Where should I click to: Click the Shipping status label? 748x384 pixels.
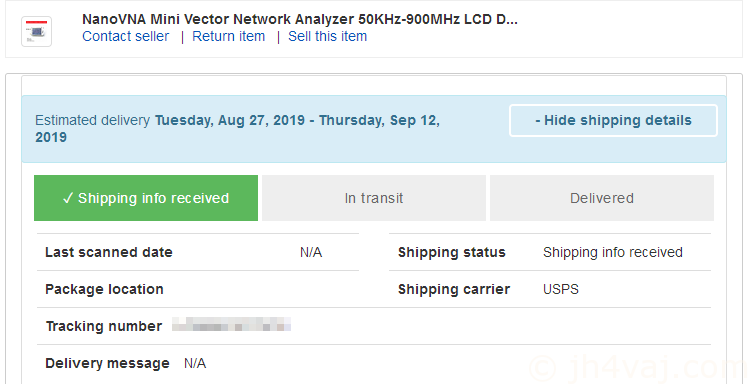click(452, 252)
